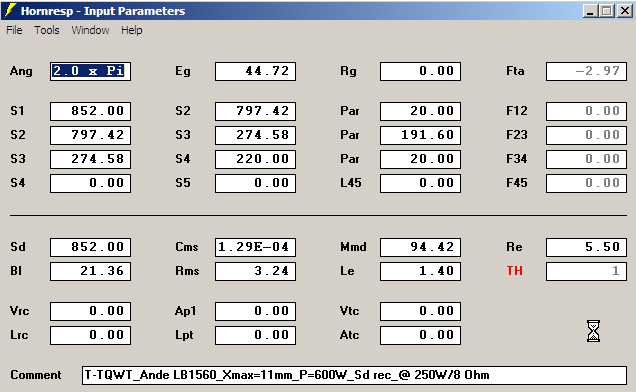
Task: Close the Hornresp window
Action: [x=625, y=11]
